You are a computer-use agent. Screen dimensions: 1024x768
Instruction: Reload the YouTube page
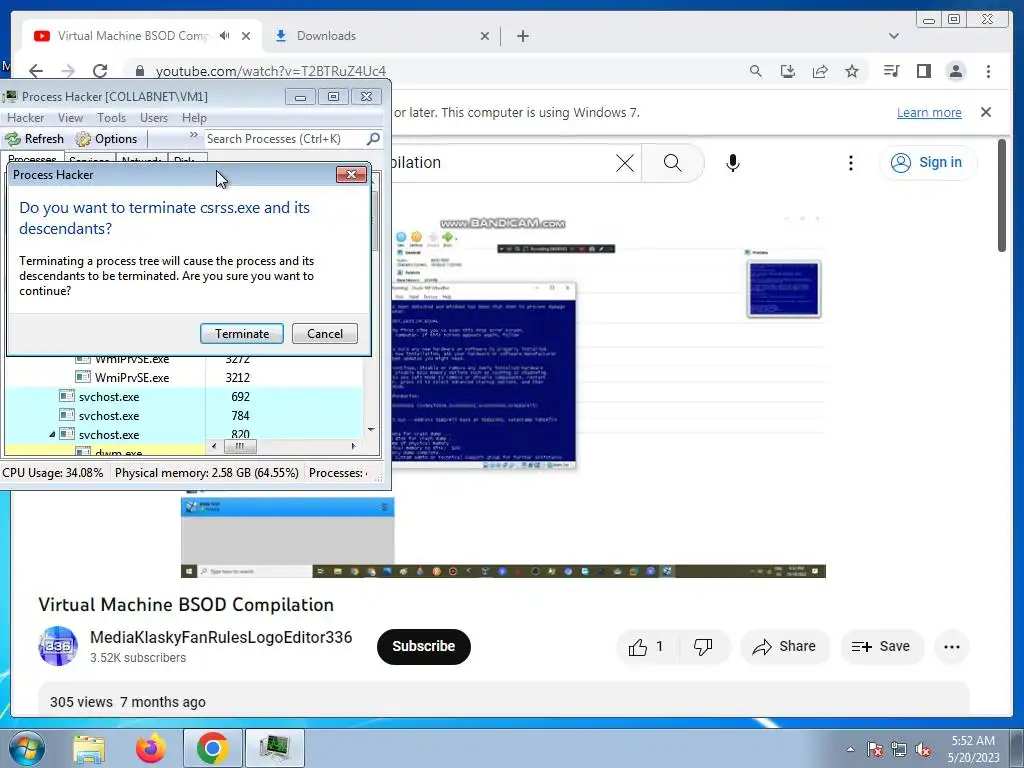[x=100, y=71]
